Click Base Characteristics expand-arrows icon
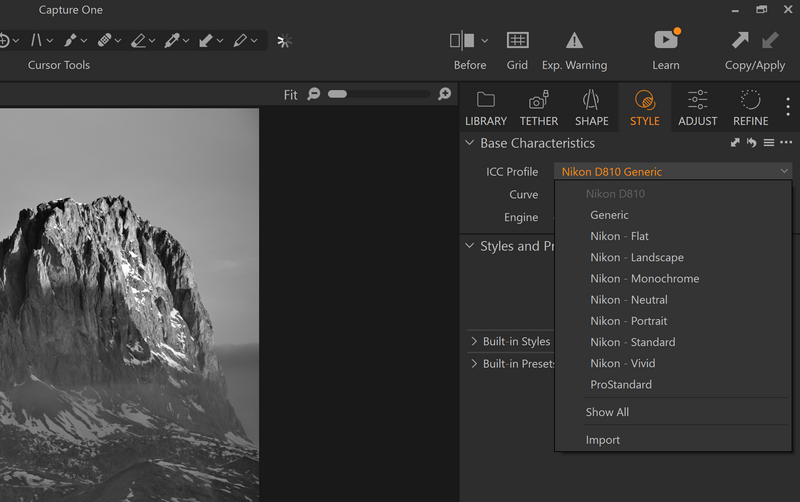The width and height of the screenshot is (800, 502). [x=735, y=143]
